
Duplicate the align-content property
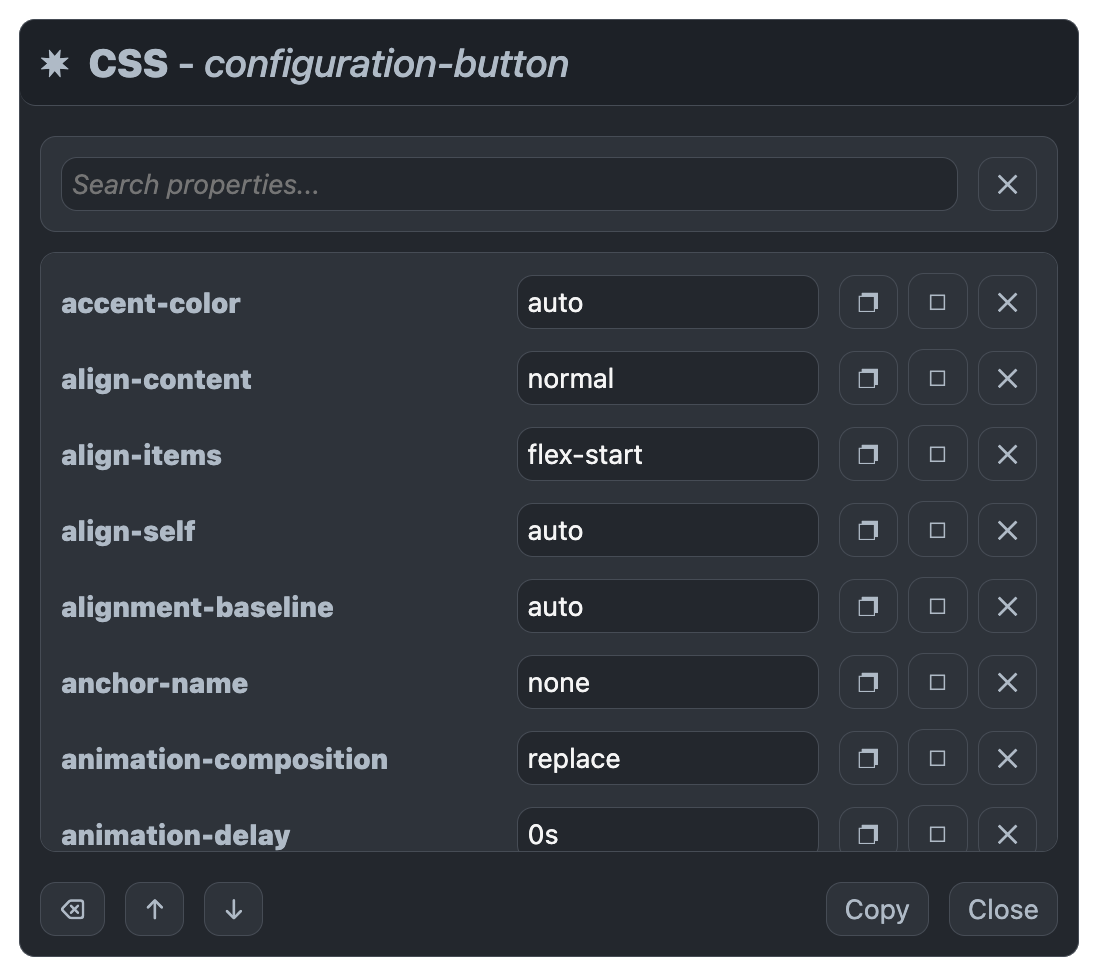tap(868, 377)
